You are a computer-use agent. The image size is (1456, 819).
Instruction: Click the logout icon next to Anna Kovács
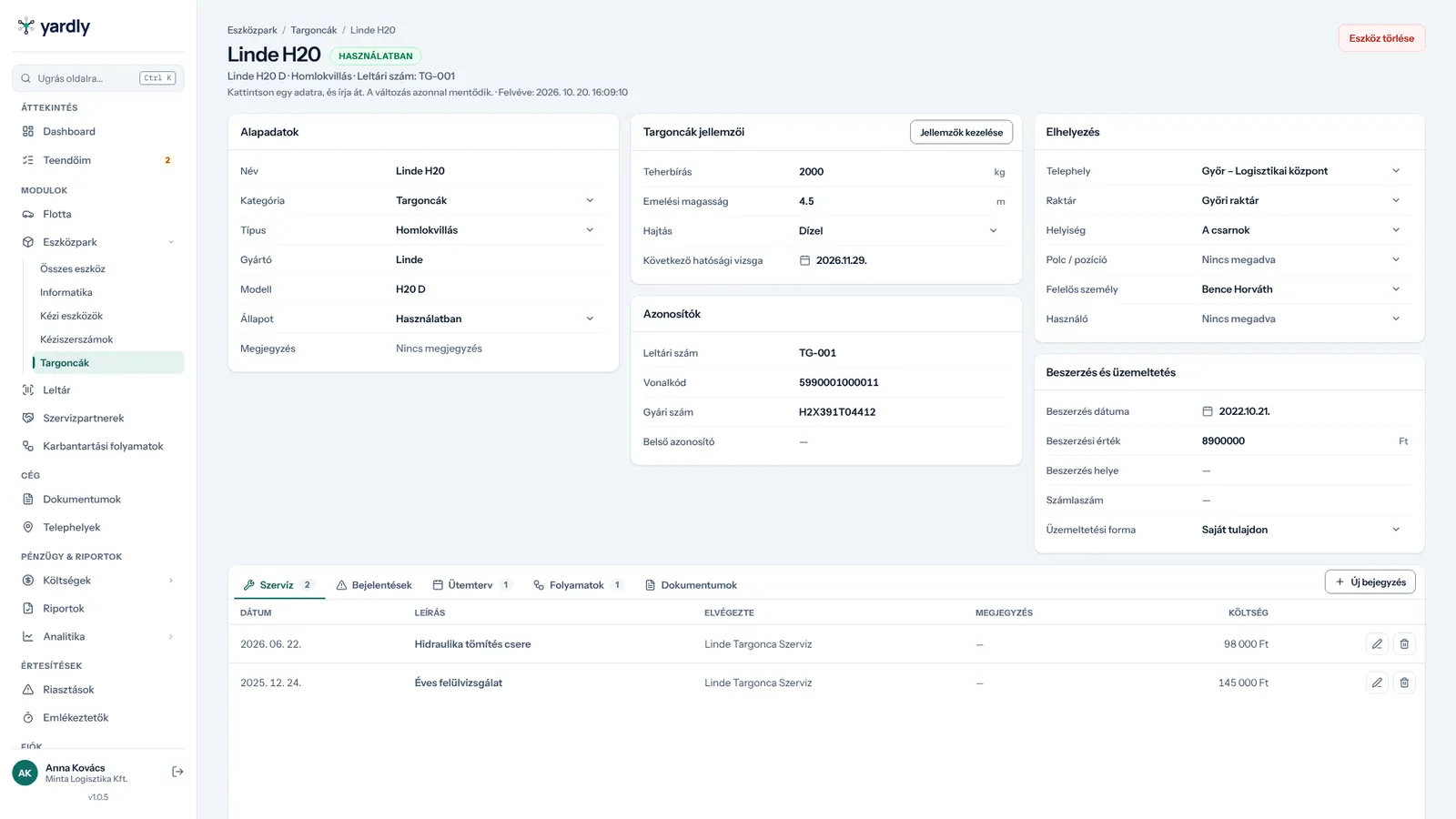point(177,772)
